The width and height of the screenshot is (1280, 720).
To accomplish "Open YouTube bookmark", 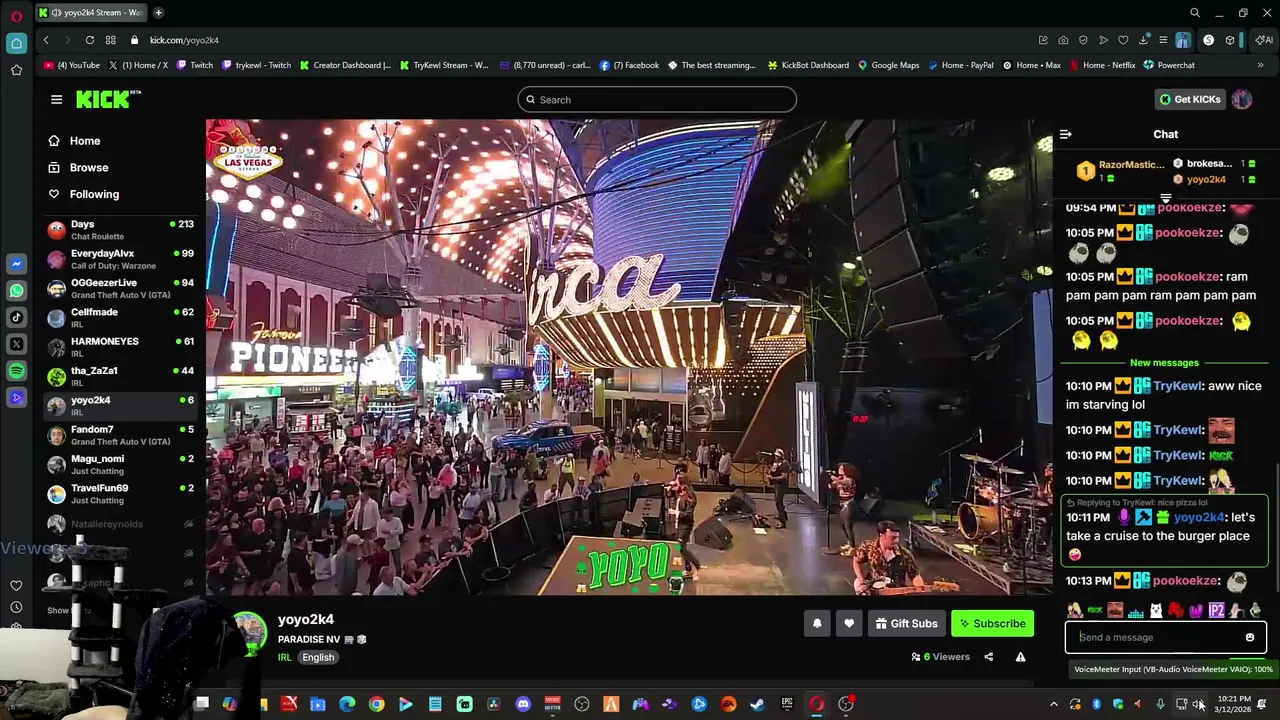I will tap(72, 65).
